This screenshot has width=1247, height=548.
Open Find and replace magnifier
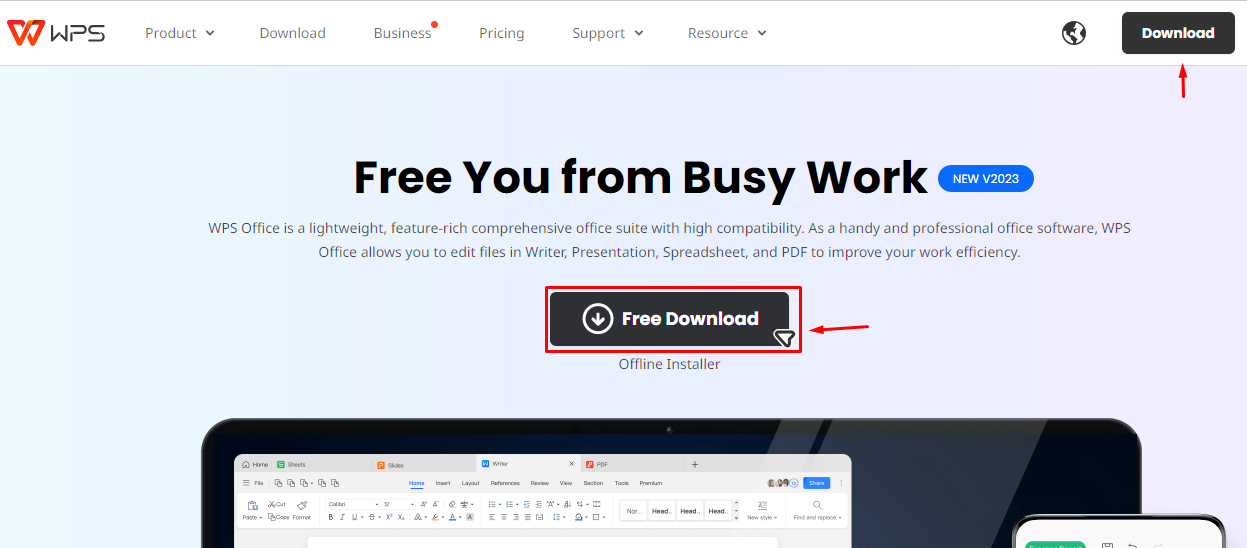(817, 506)
